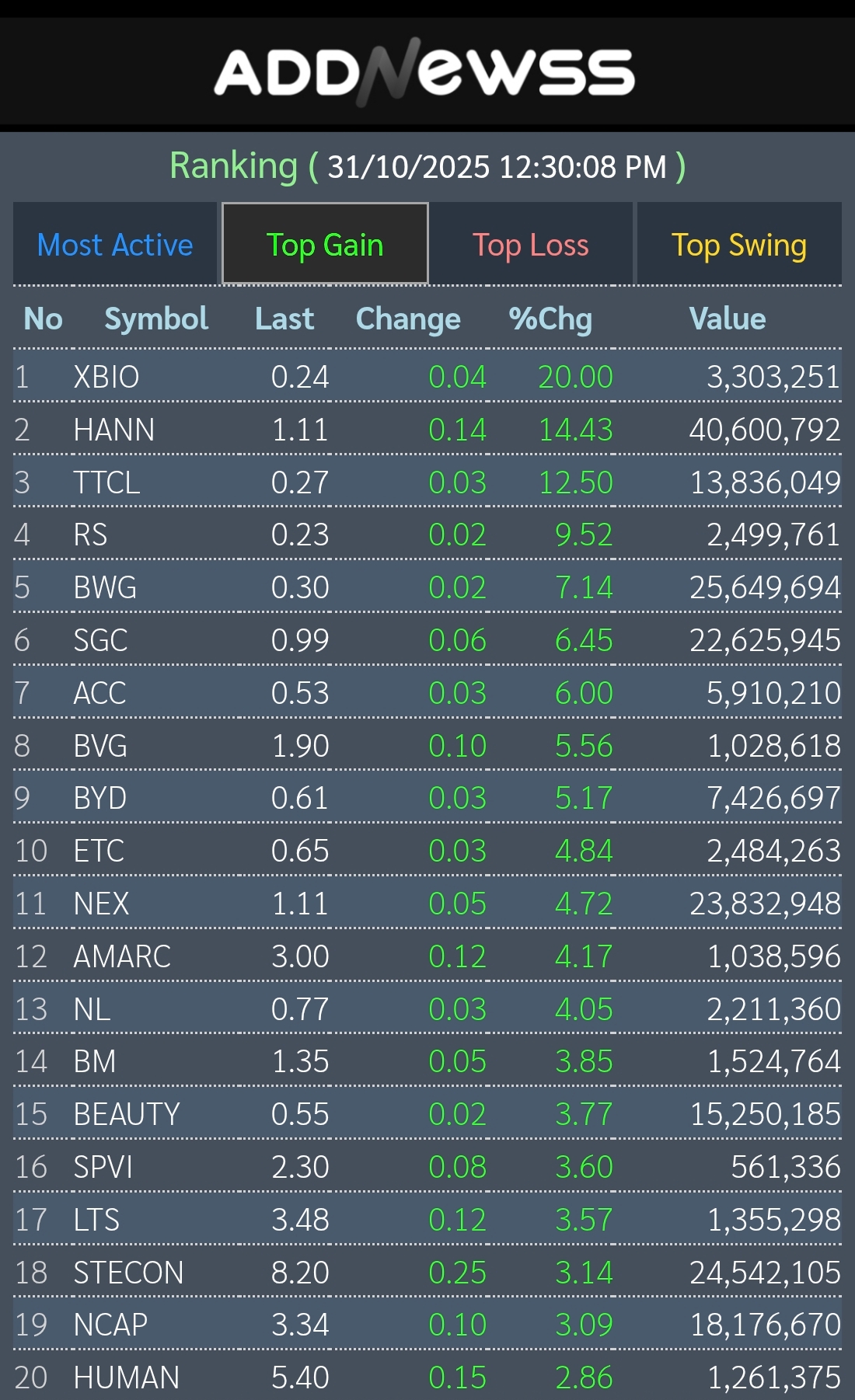The width and height of the screenshot is (855, 1400).
Task: Open the AMARC stock symbol
Action: pyautogui.click(x=122, y=956)
